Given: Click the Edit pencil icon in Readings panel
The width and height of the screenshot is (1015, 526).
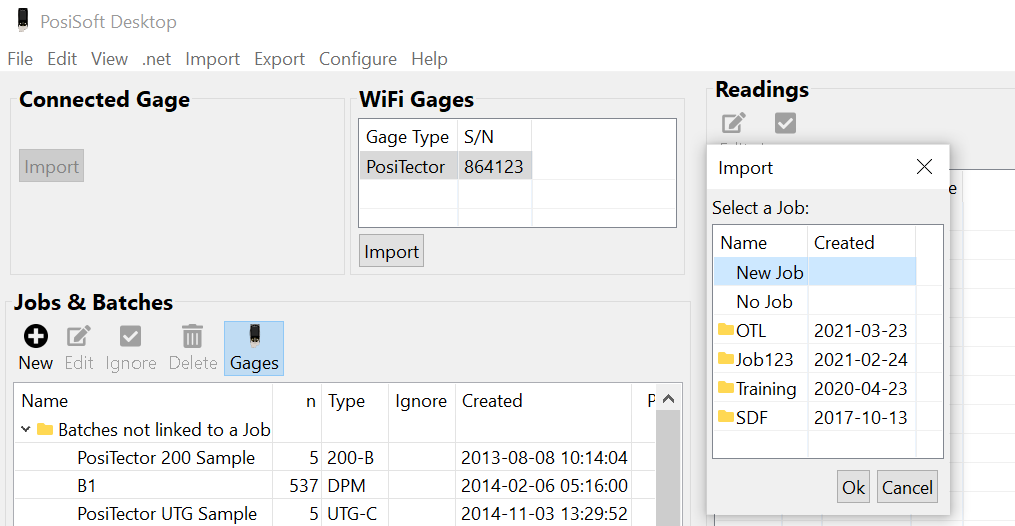Looking at the screenshot, I should click(734, 123).
